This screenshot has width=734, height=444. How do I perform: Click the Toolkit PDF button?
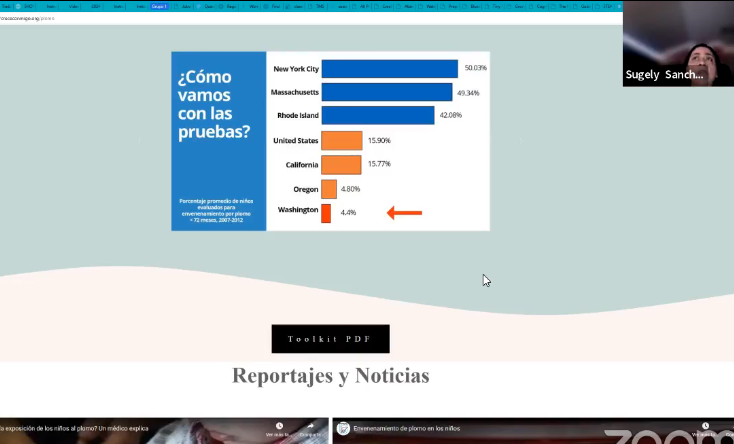coord(330,339)
